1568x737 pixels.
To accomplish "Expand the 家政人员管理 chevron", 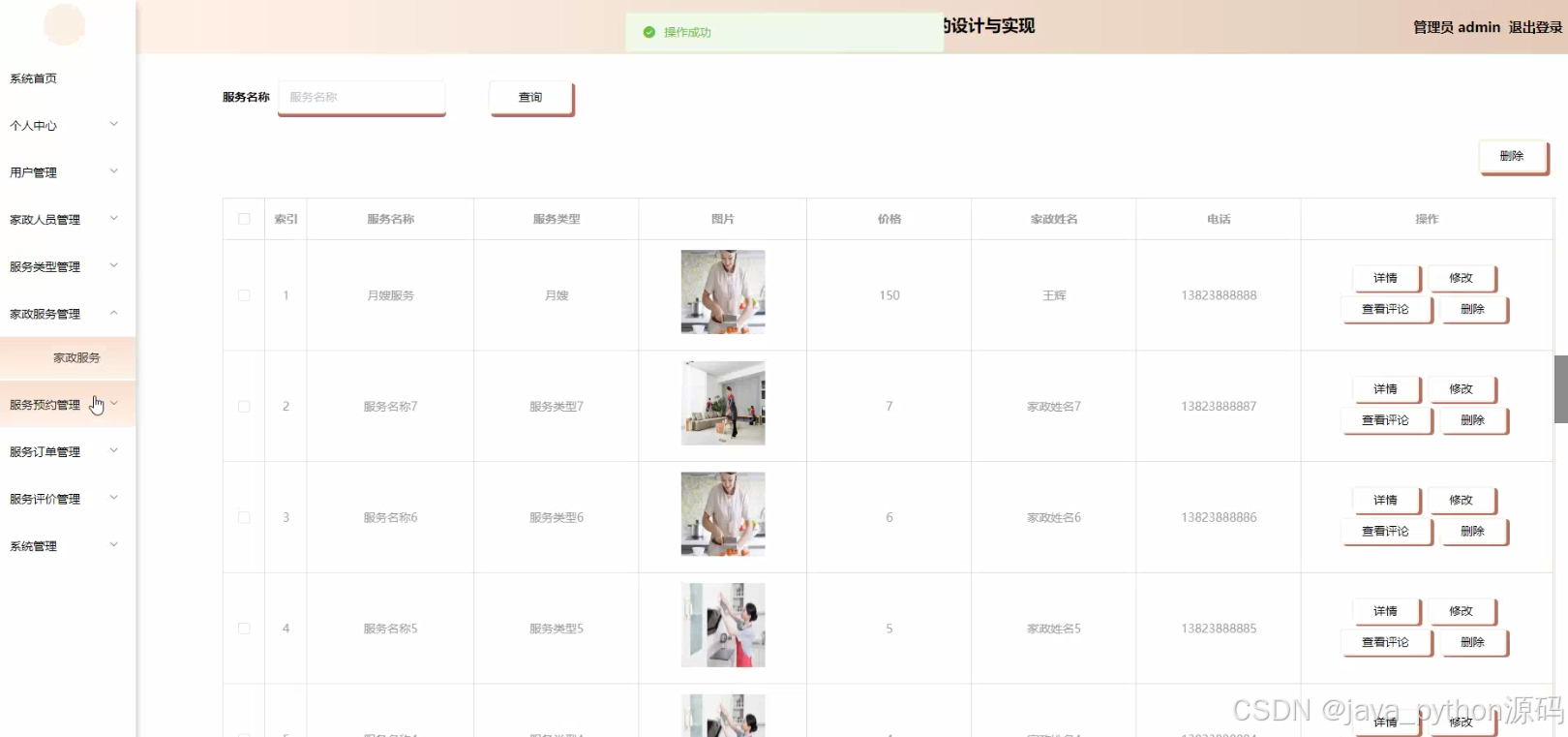I will (x=114, y=219).
